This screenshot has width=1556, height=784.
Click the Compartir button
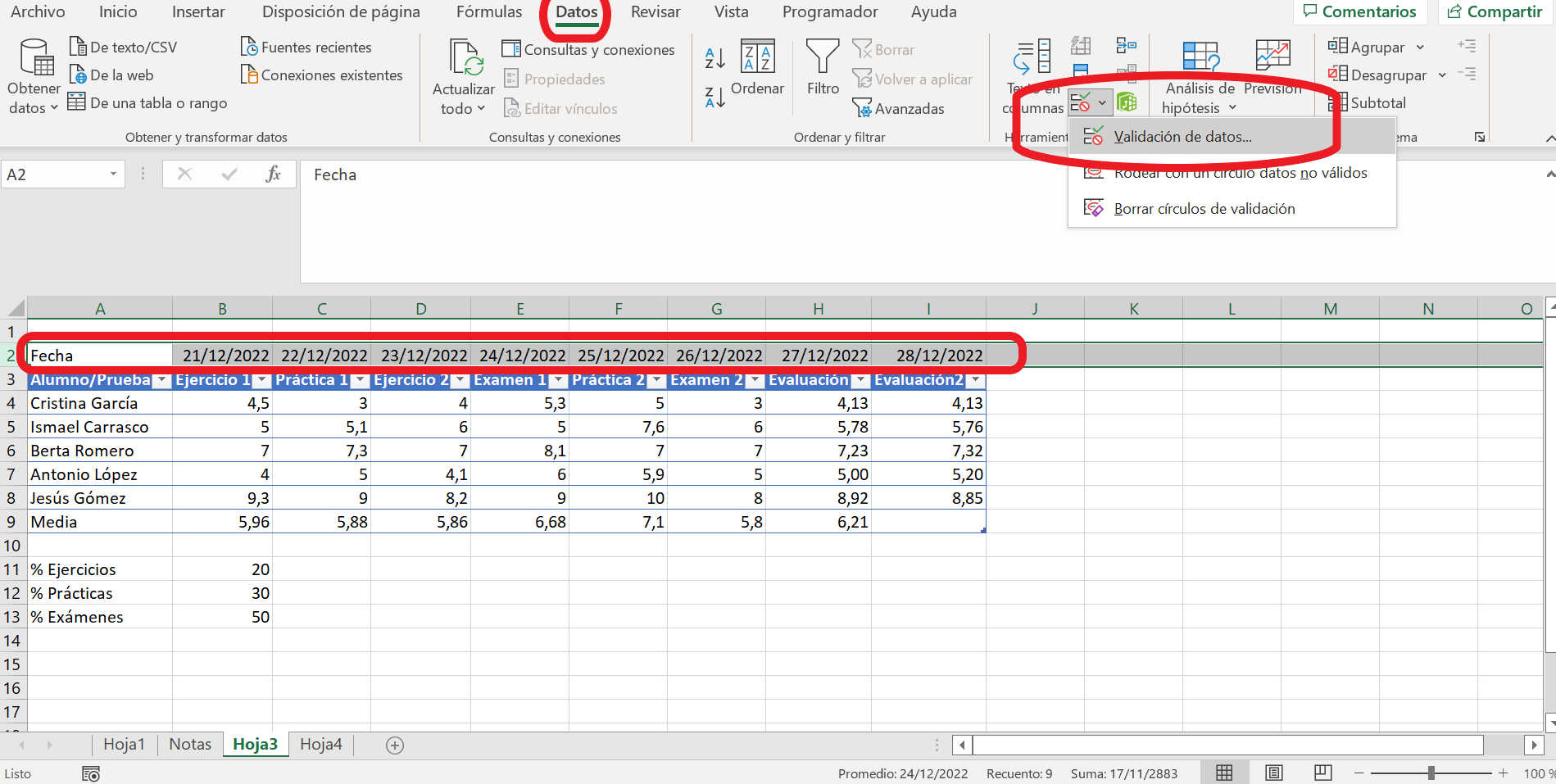1495,11
